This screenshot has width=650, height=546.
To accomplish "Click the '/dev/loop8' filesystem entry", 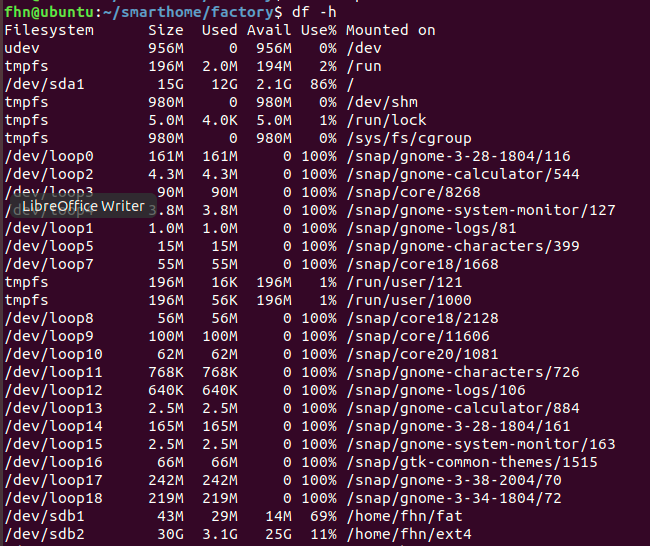I will point(49,318).
